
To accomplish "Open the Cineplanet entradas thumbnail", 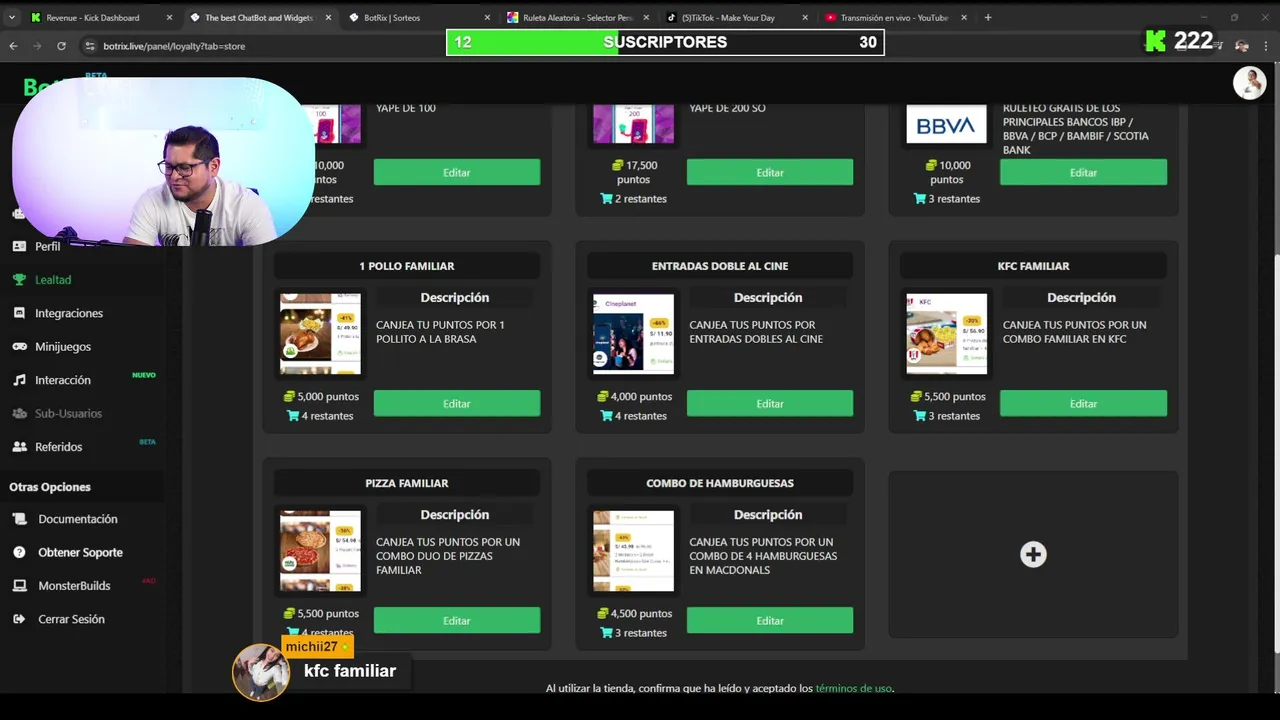I will [x=633, y=334].
